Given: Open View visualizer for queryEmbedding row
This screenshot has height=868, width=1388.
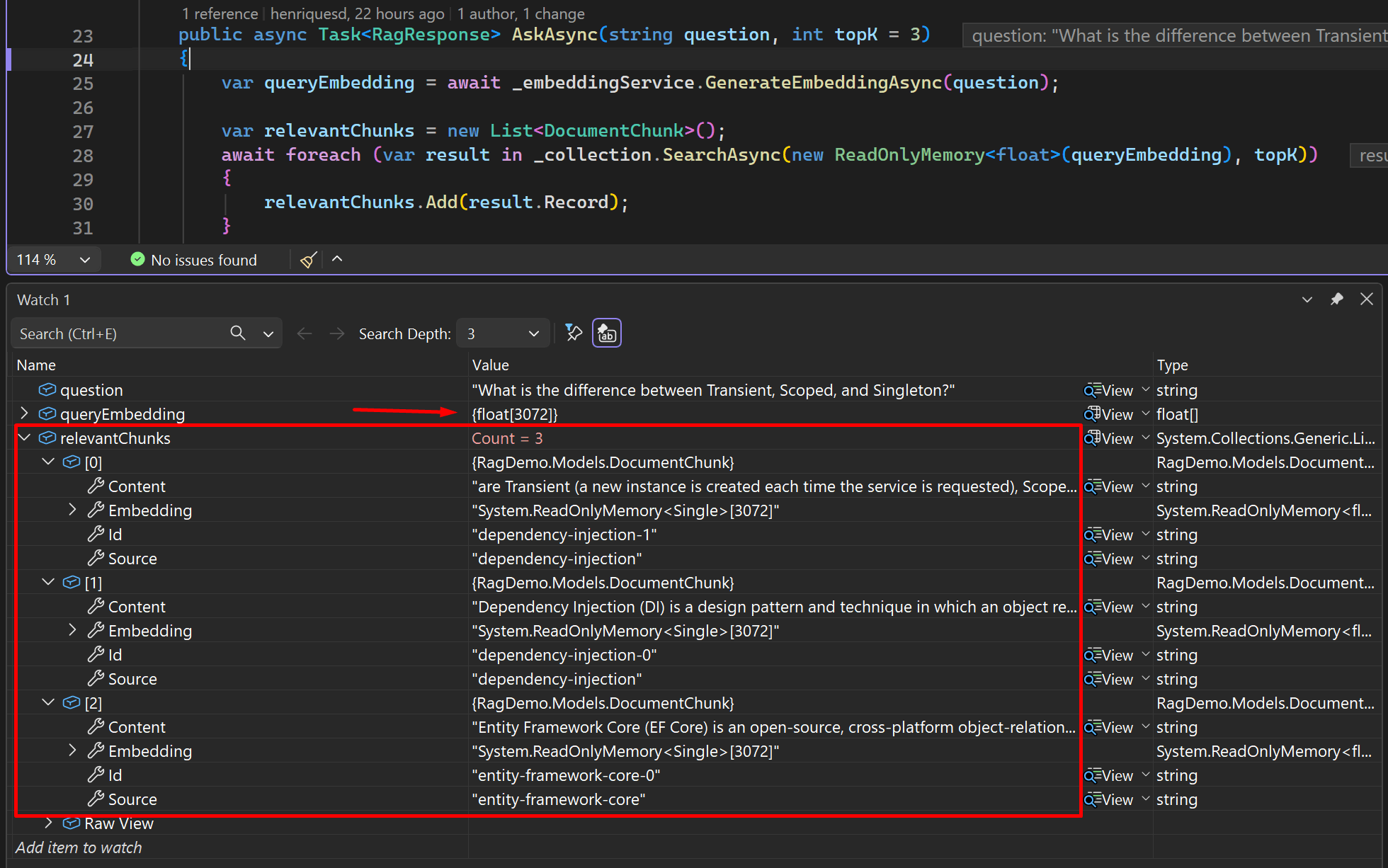Looking at the screenshot, I should tap(1109, 414).
